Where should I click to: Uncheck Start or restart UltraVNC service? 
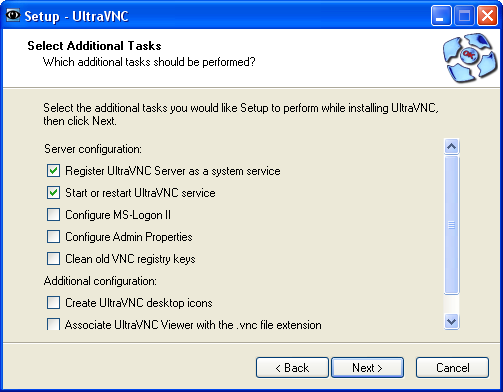click(x=53, y=193)
